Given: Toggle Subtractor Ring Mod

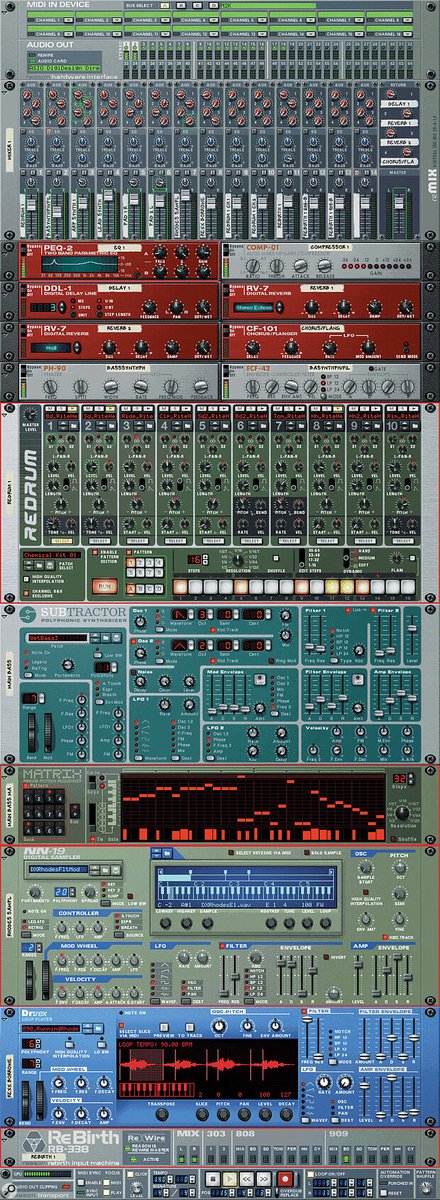Looking at the screenshot, I should click(x=271, y=660).
